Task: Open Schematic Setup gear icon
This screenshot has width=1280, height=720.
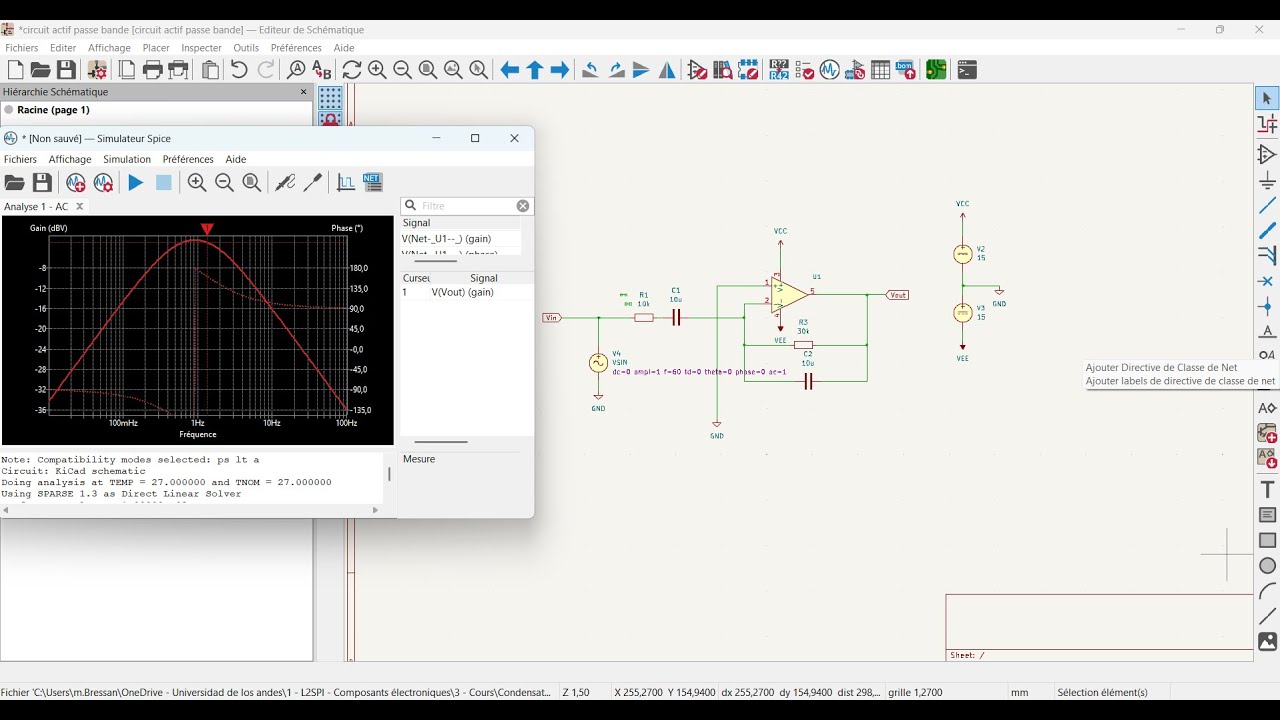Action: [x=97, y=70]
